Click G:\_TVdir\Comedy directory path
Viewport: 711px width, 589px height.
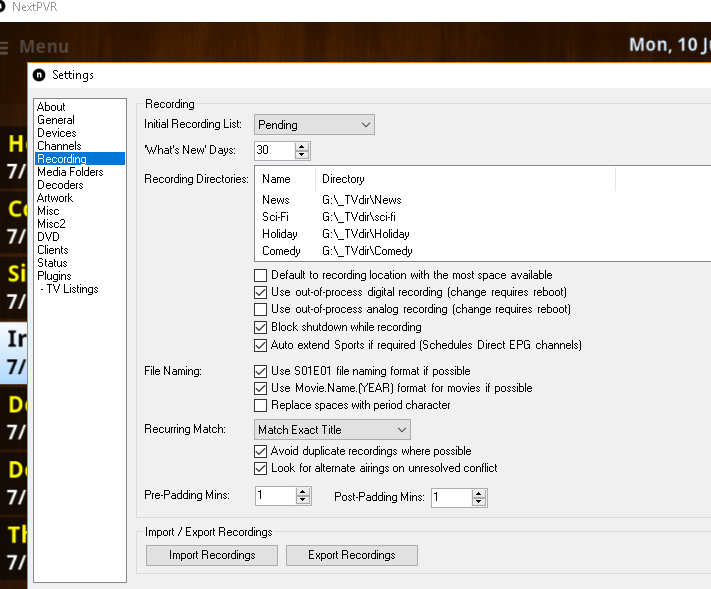click(x=367, y=251)
